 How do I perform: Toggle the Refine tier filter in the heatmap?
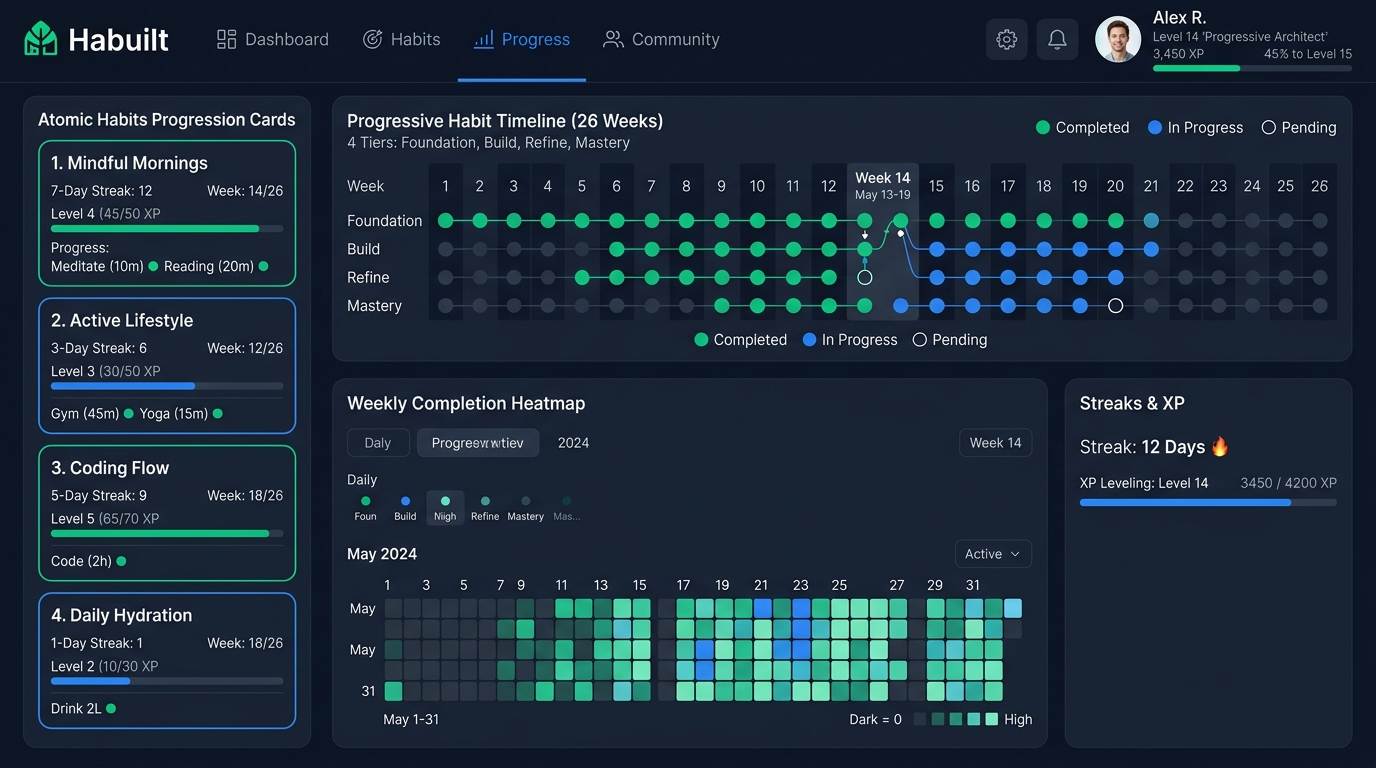click(x=485, y=508)
